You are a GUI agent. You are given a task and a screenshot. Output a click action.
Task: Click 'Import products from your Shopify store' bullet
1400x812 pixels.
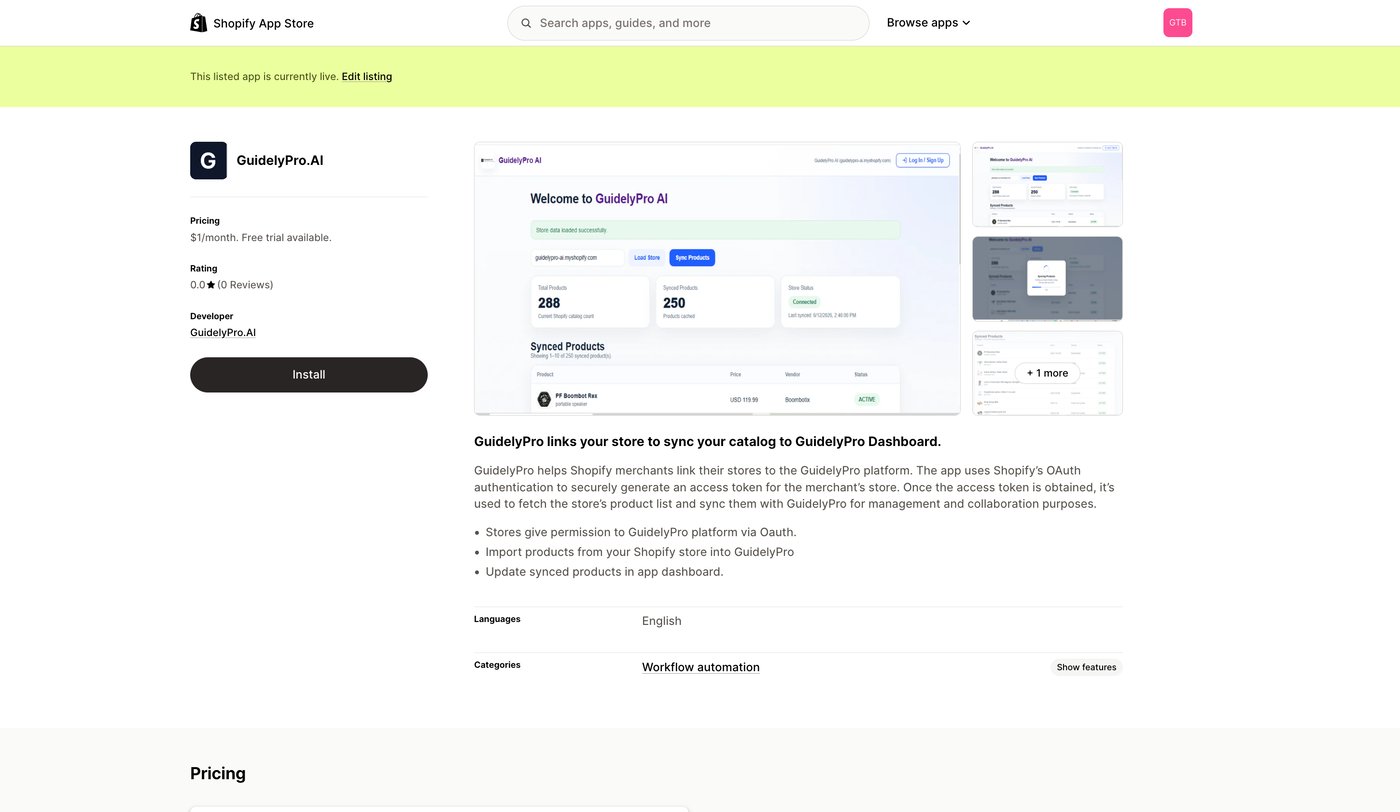click(640, 552)
